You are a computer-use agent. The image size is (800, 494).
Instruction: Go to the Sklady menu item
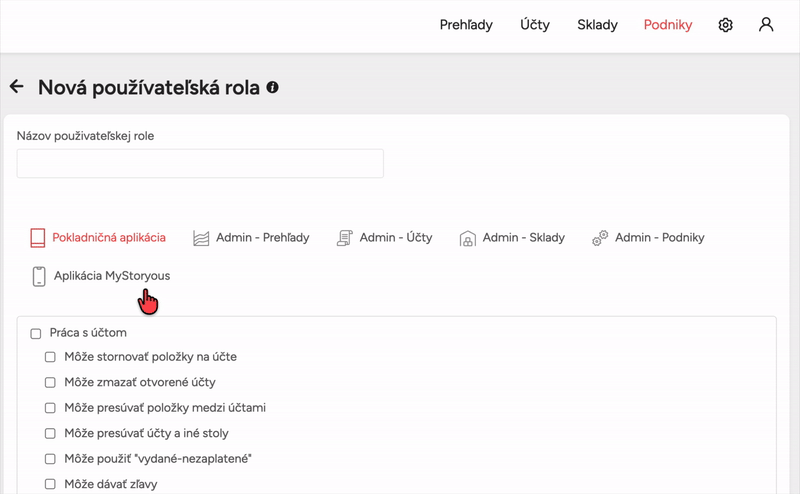tap(597, 25)
